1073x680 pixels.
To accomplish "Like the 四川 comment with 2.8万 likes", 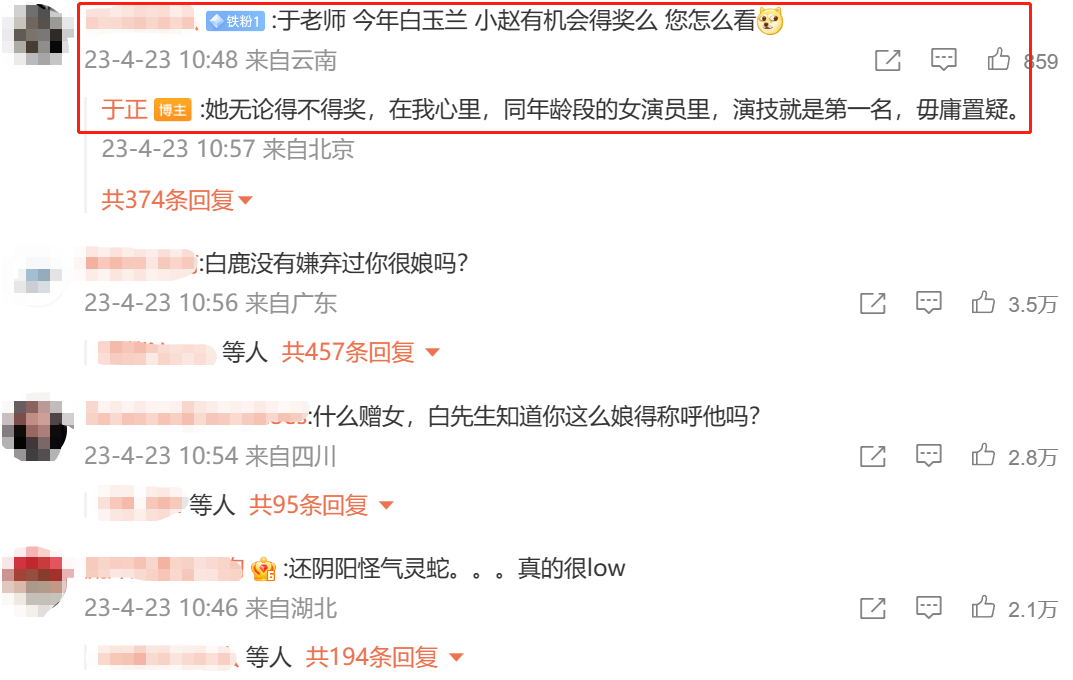I will tap(983, 455).
